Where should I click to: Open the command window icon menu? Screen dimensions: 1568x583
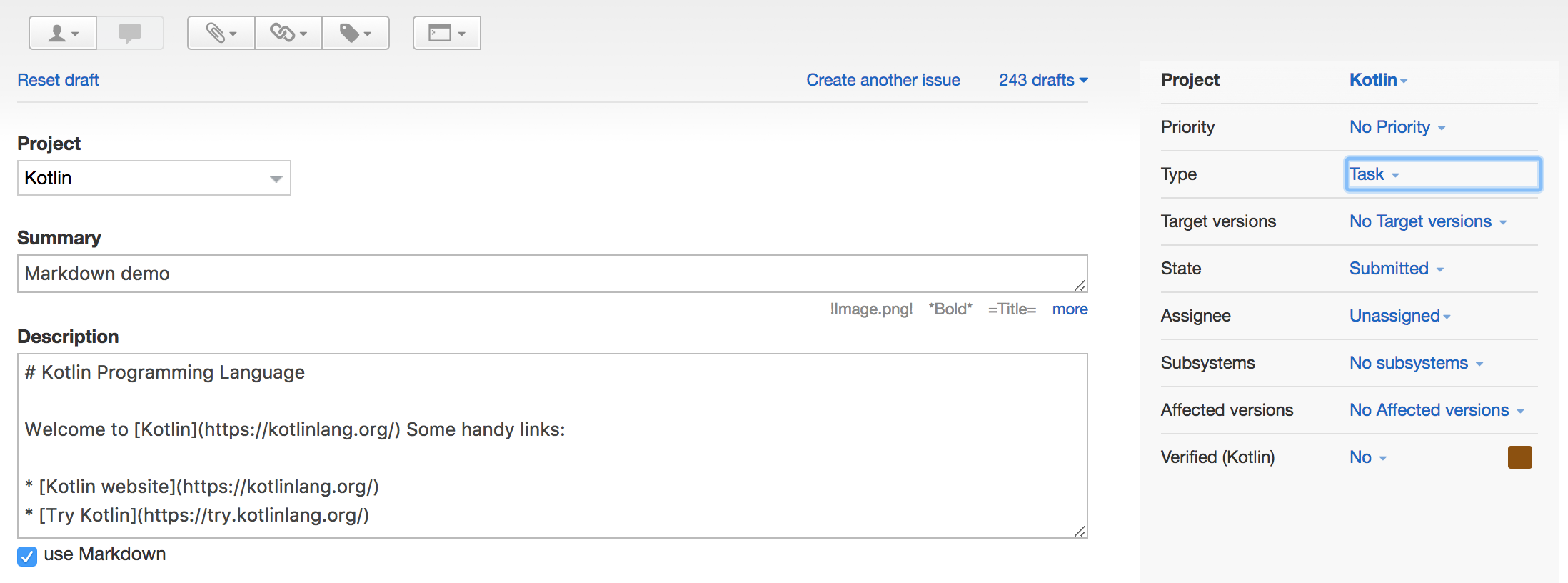point(446,33)
